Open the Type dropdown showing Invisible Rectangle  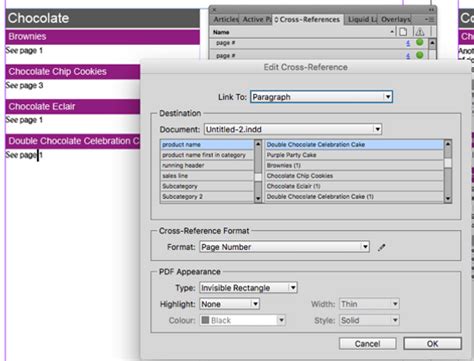248,288
